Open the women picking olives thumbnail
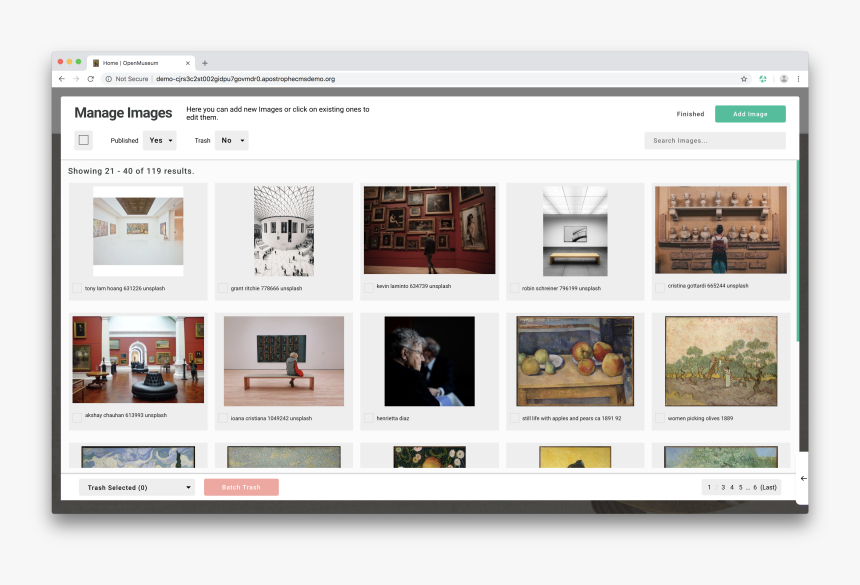The image size is (860, 585). pos(721,361)
